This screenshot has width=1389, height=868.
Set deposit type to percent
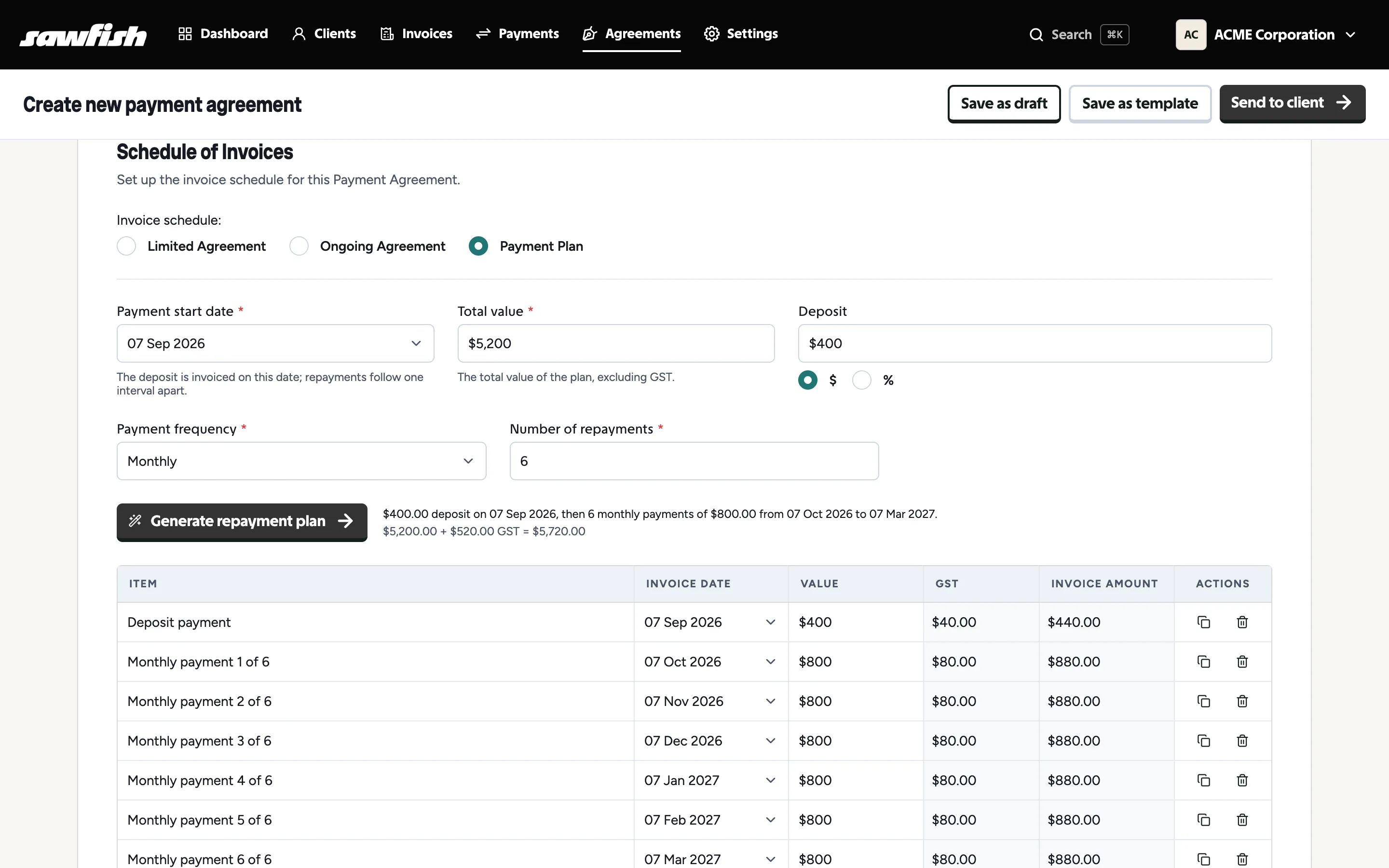[861, 380]
